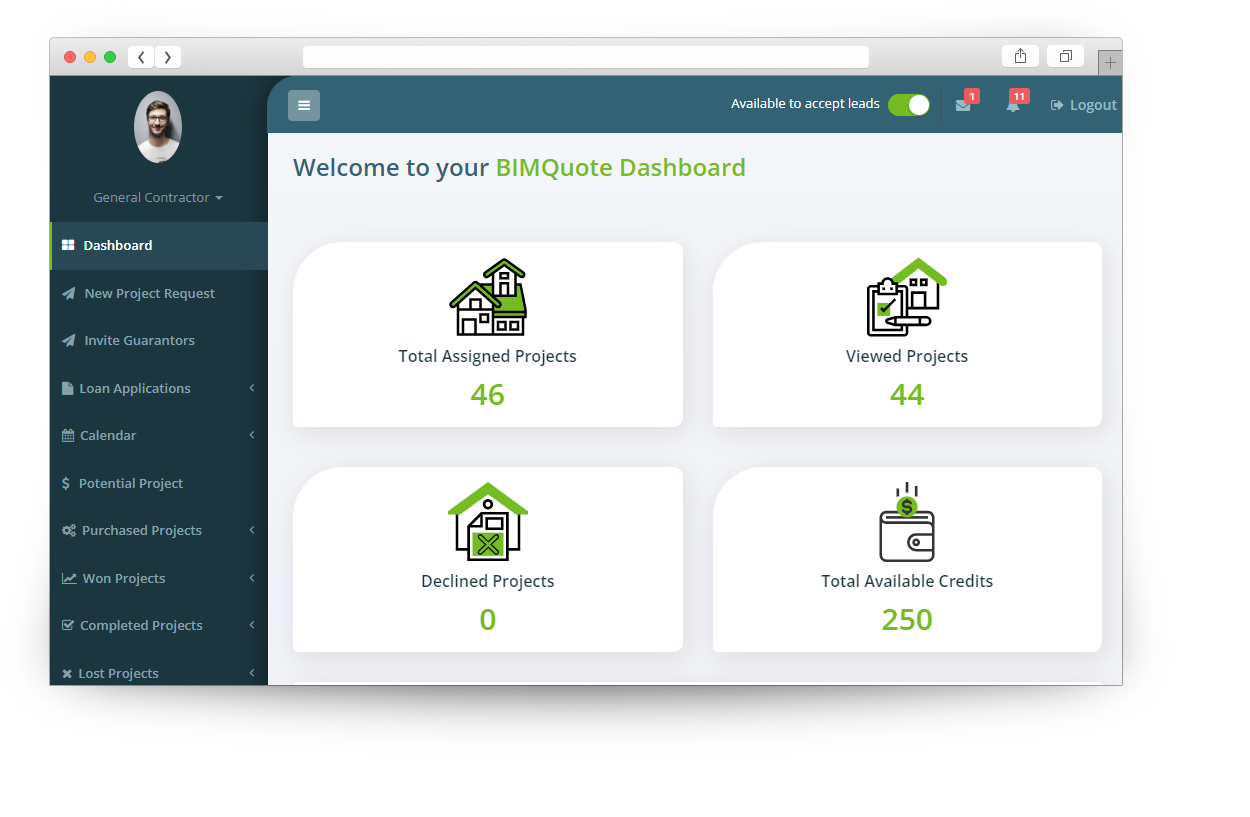Click the logout arrow icon
The height and width of the screenshot is (817, 1250).
coord(1057,105)
